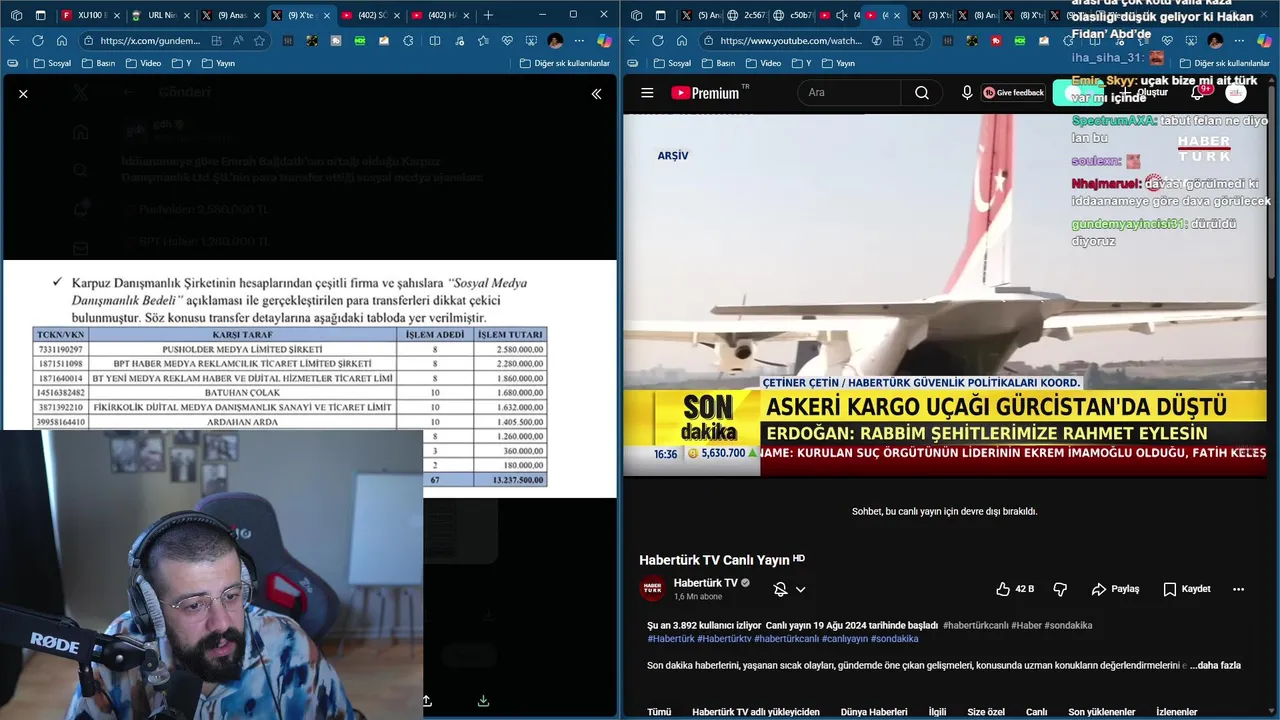This screenshot has width=1280, height=720.
Task: Go to YouTube Premium home logo
Action: tap(705, 93)
